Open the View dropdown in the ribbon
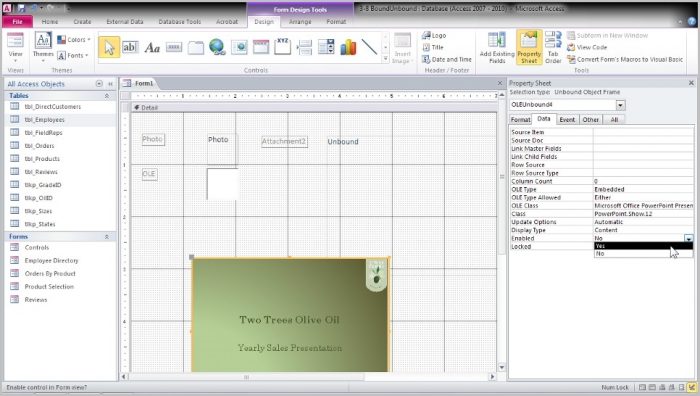 pos(15,61)
